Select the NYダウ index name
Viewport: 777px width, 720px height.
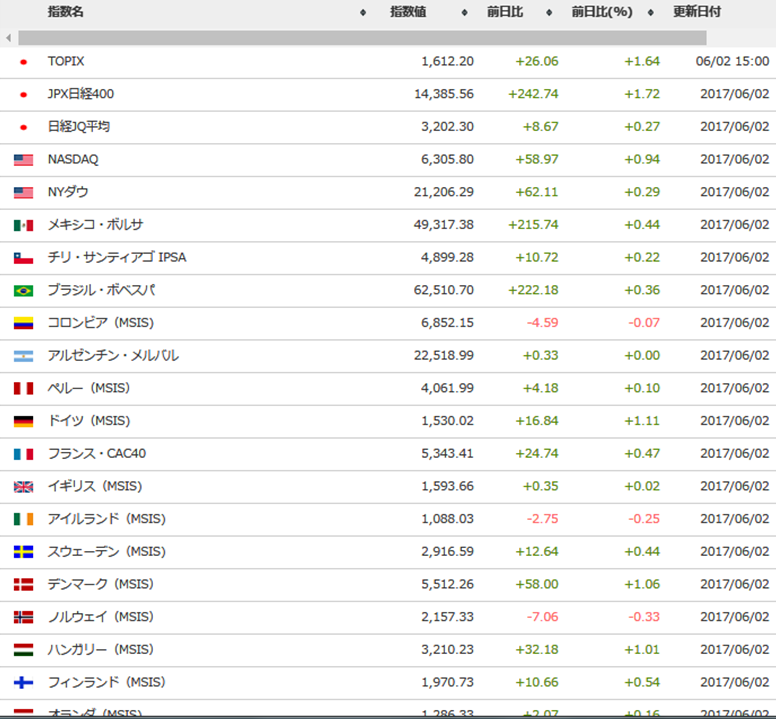click(x=68, y=192)
